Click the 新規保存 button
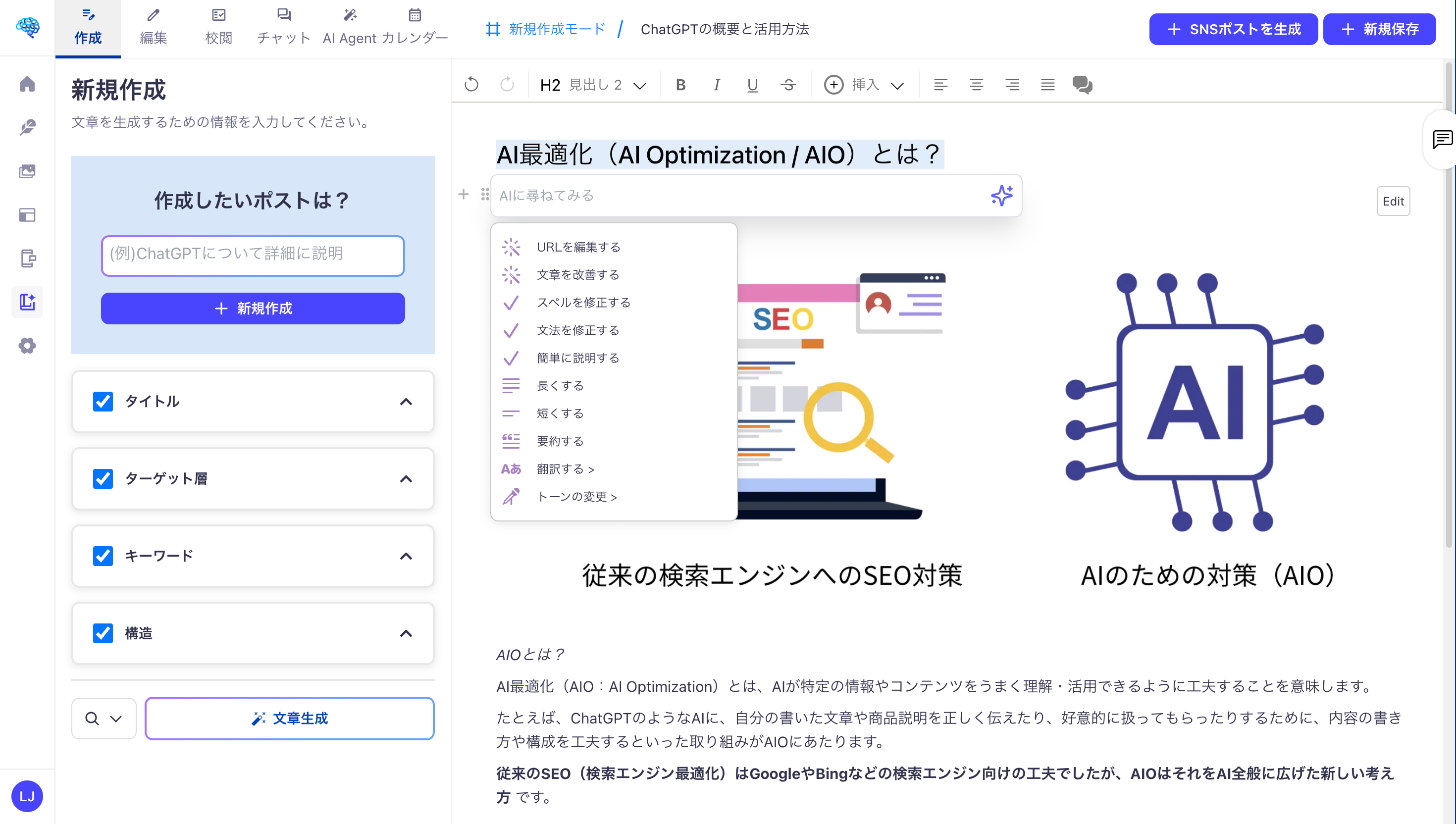Screen dimensions: 1456x824 pos(1379,29)
